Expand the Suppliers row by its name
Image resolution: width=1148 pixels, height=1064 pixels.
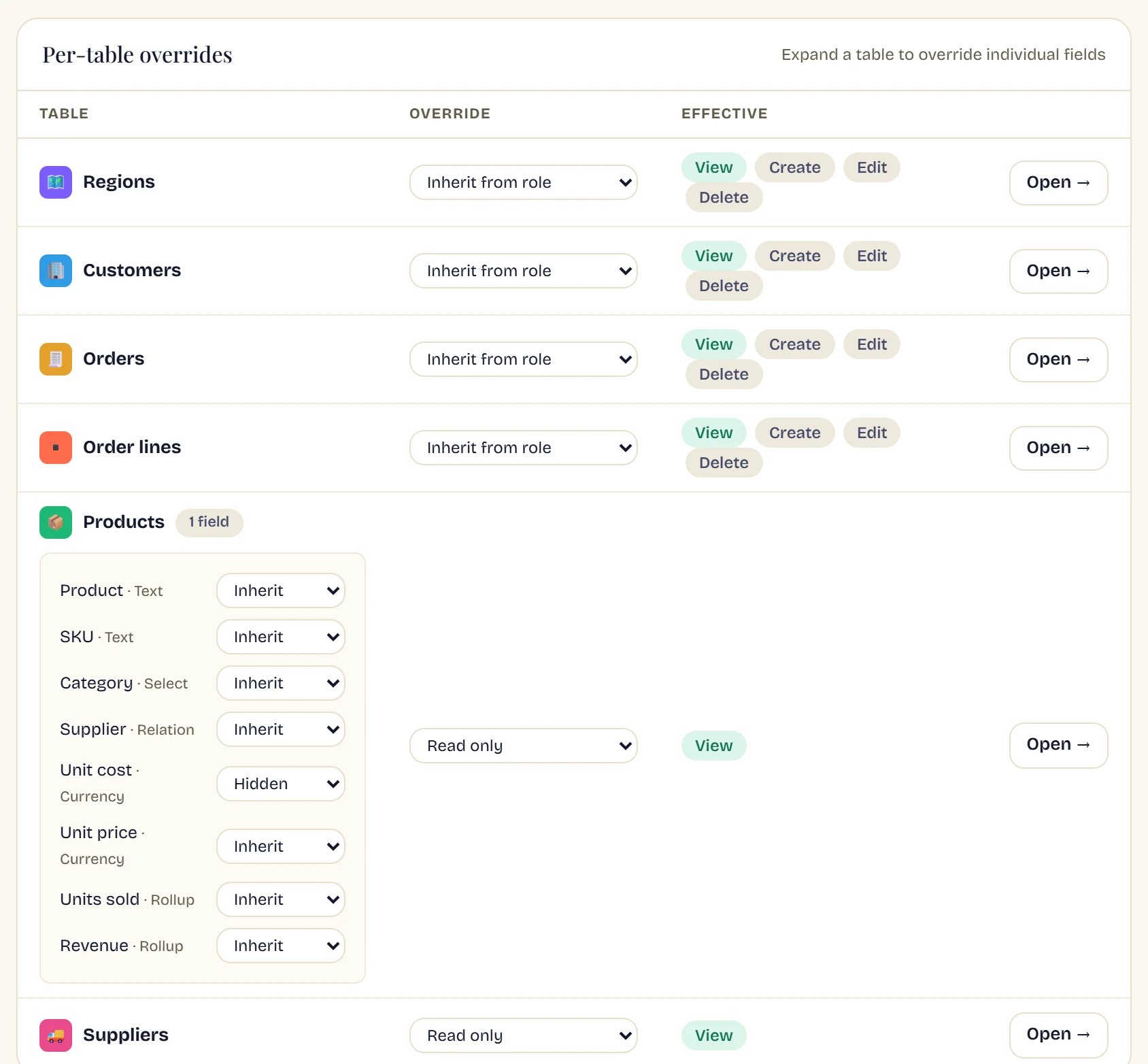click(x=126, y=1035)
